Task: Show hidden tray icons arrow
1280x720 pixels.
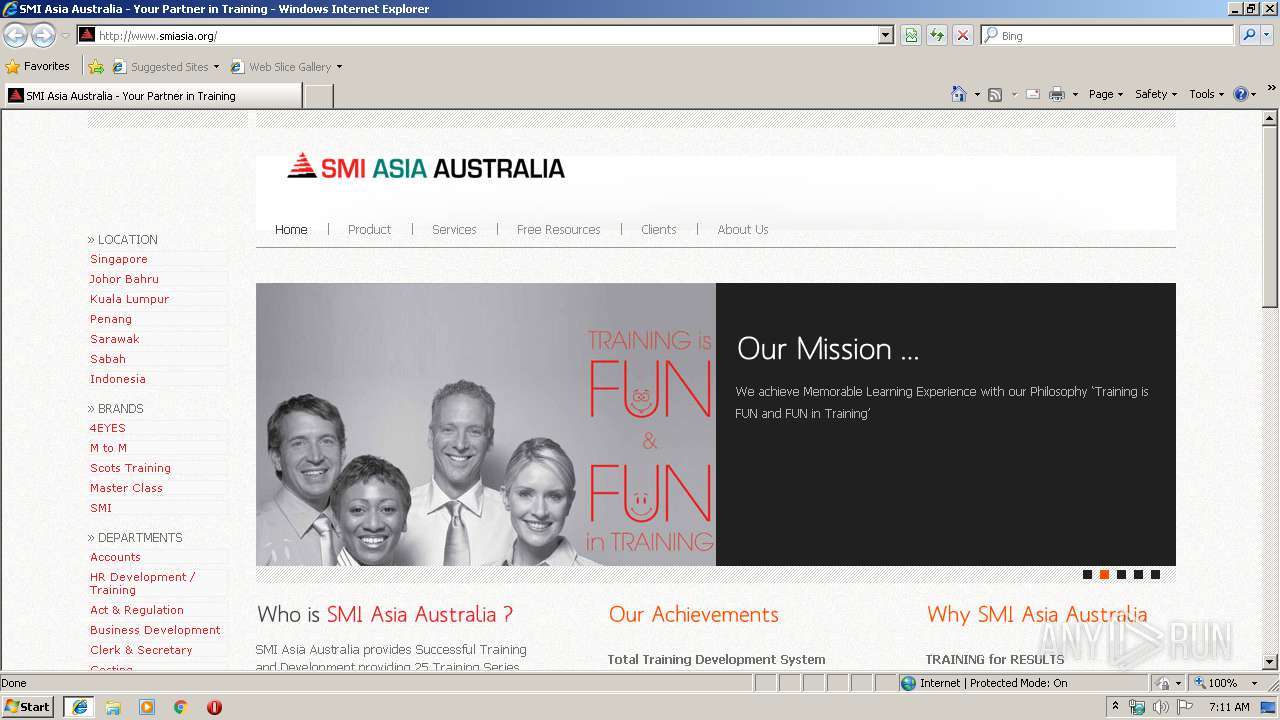Action: [1116, 706]
